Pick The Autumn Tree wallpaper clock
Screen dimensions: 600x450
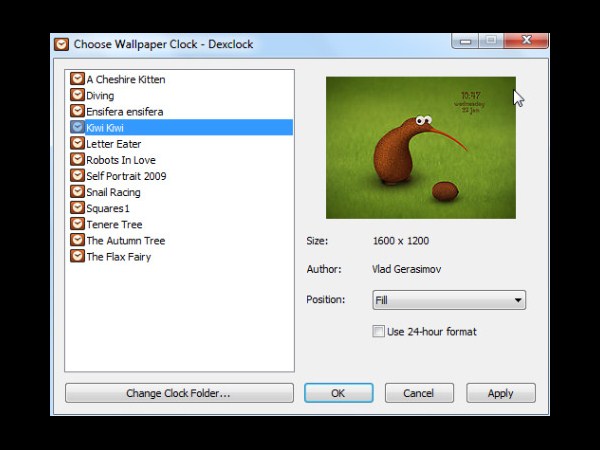(125, 240)
